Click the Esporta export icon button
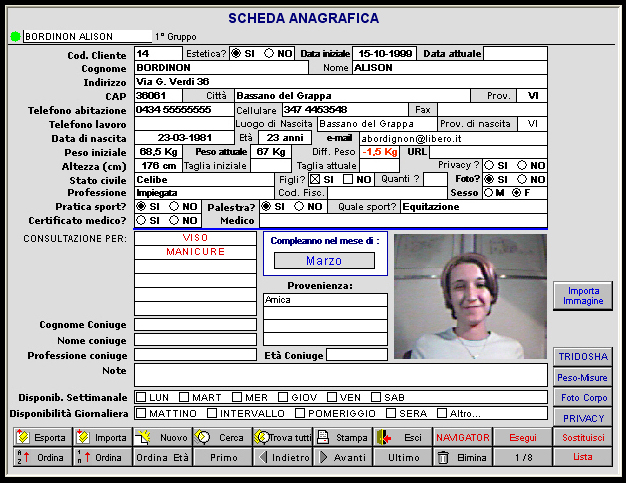The image size is (626, 483). (43, 437)
